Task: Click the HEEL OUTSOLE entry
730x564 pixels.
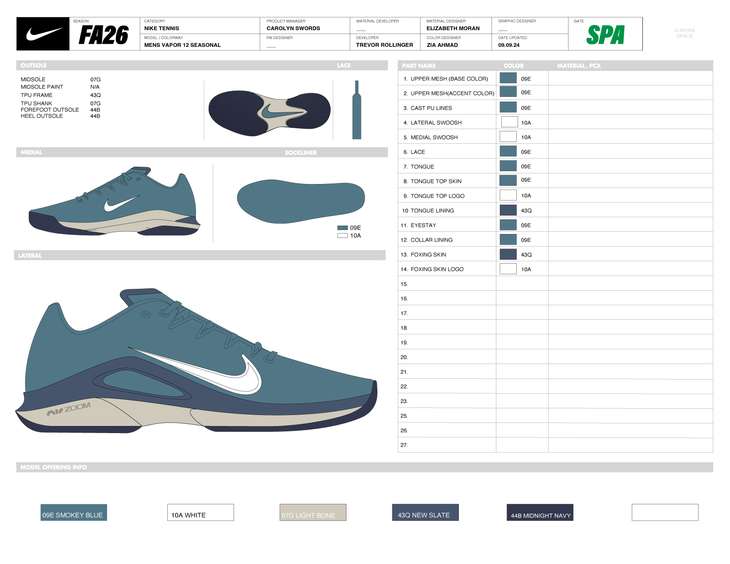Action: tap(41, 116)
